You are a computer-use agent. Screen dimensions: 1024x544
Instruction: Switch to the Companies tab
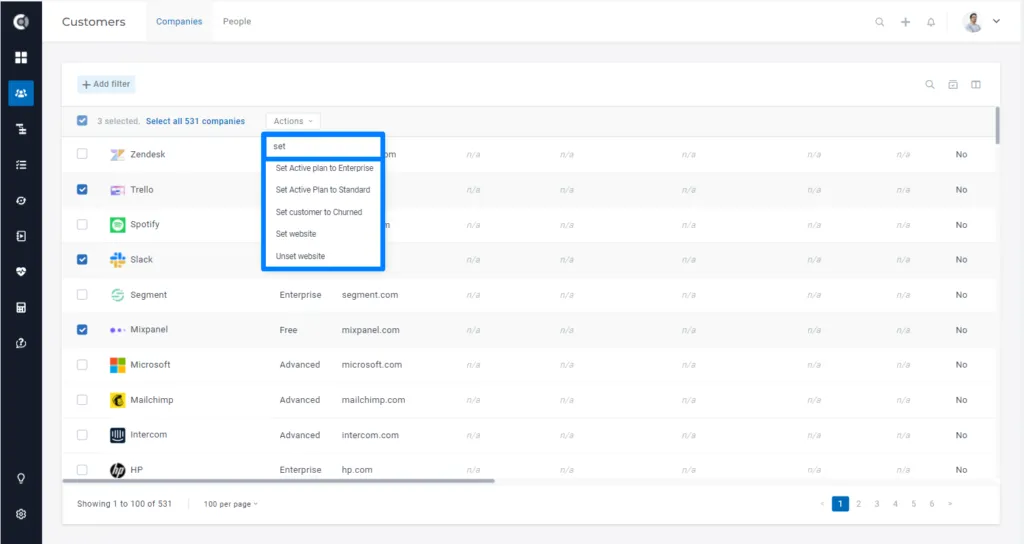pos(179,22)
